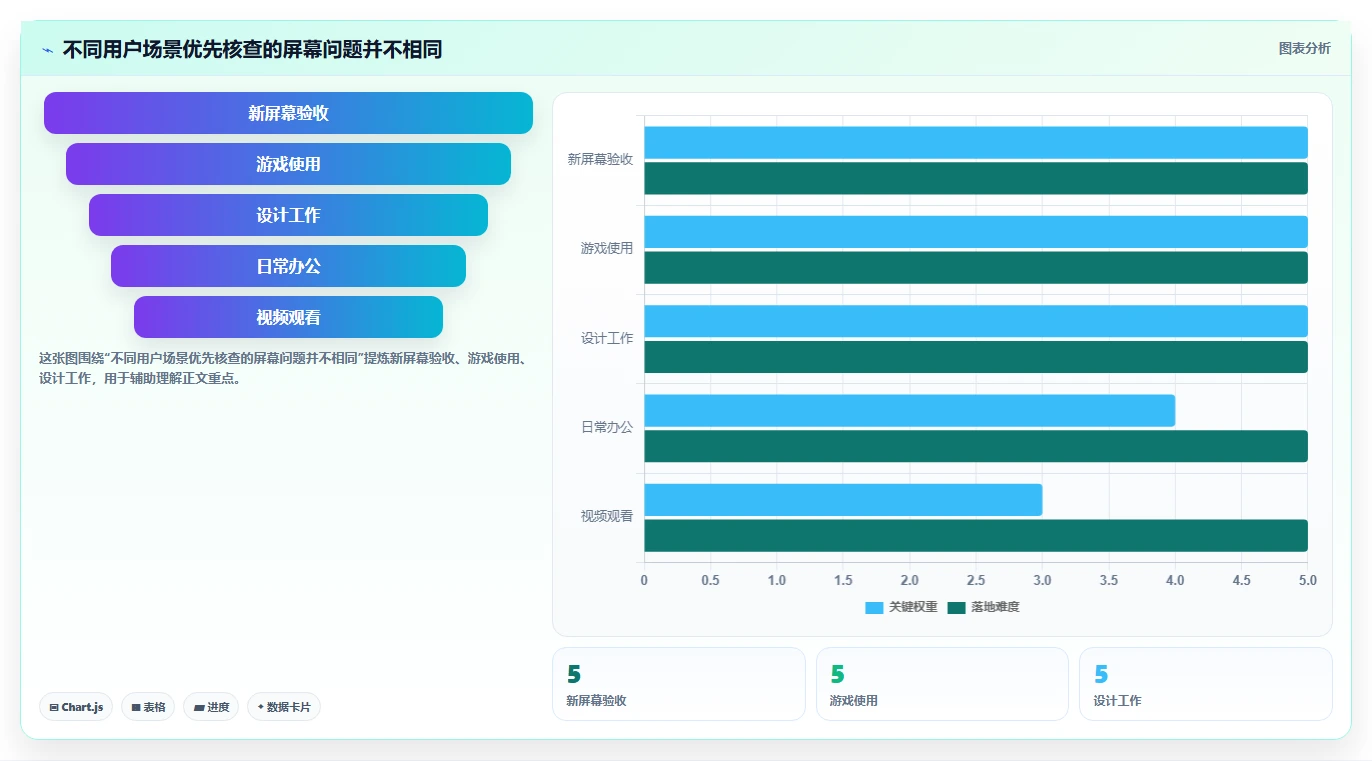Viewport: 1372px width, 761px height.
Task: Toggle the 关键权重 legend item
Action: point(901,607)
